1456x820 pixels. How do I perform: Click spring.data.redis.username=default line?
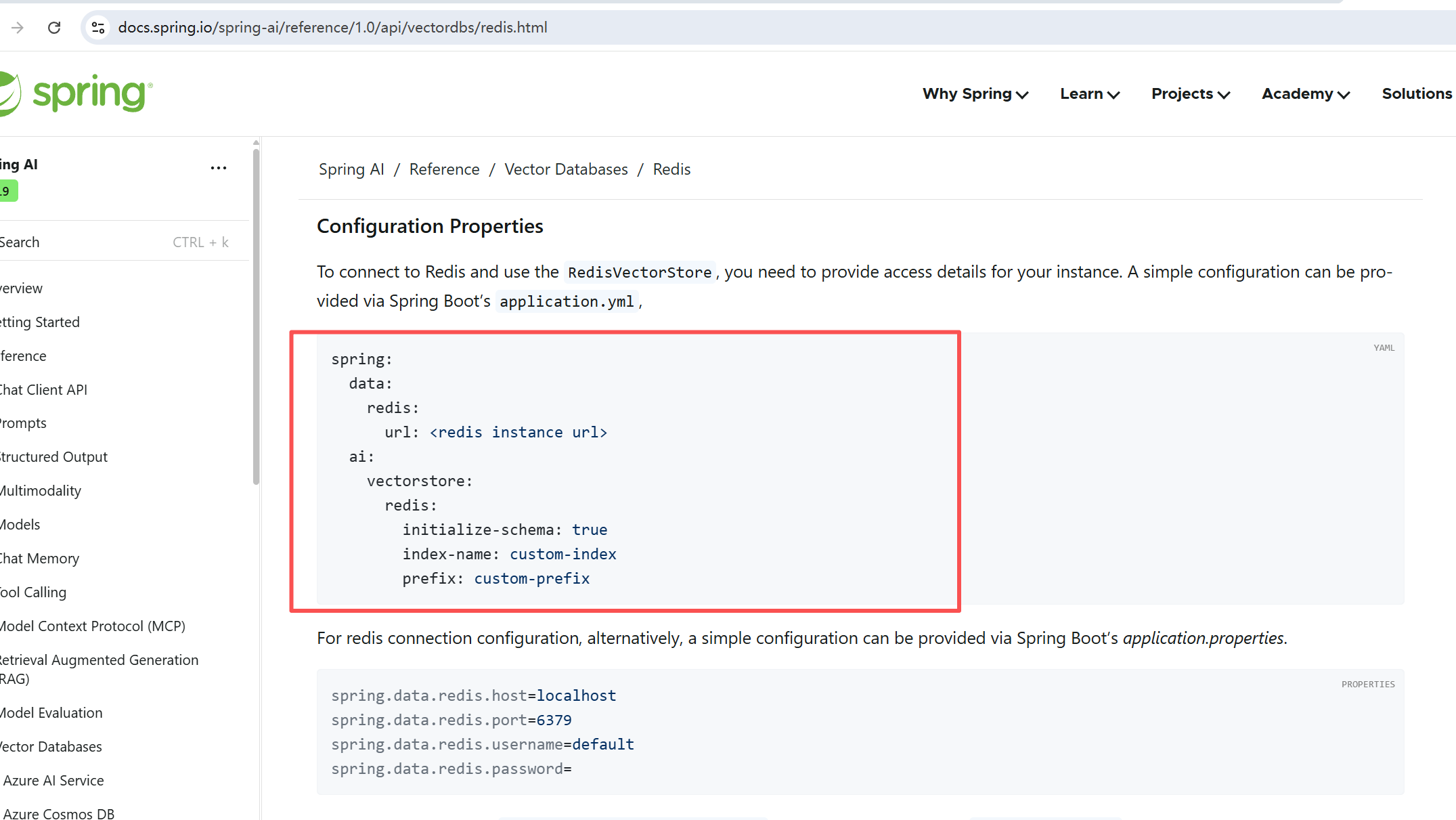pyautogui.click(x=483, y=744)
